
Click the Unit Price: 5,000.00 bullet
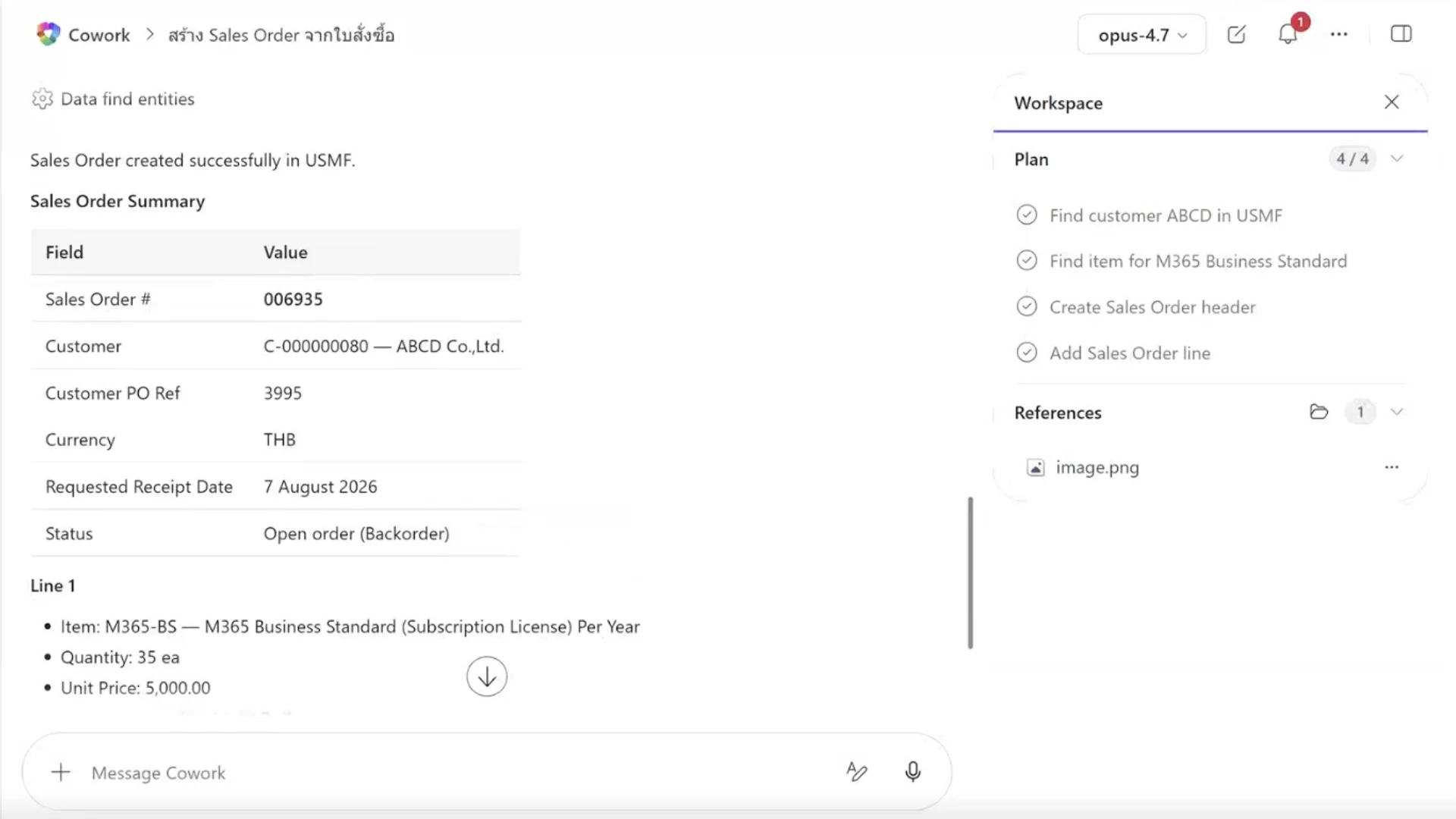[x=136, y=688]
